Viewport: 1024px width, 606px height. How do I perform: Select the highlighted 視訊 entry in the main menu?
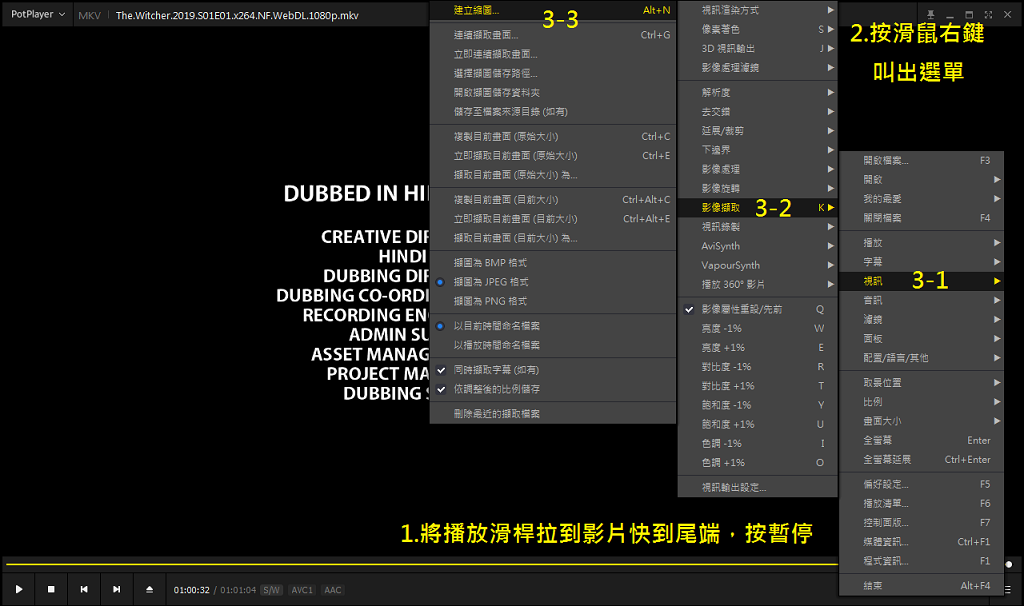coord(921,281)
